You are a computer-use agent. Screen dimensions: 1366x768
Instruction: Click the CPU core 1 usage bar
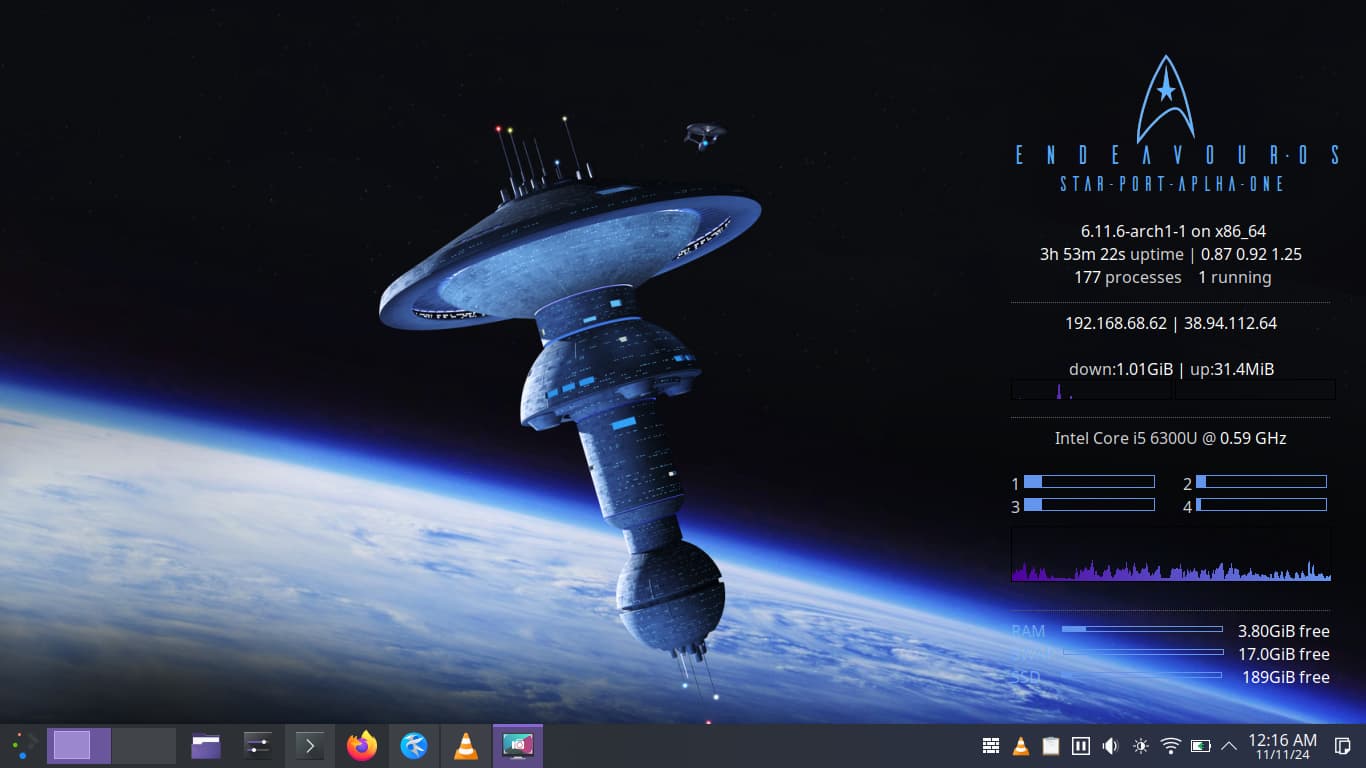coord(1089,482)
